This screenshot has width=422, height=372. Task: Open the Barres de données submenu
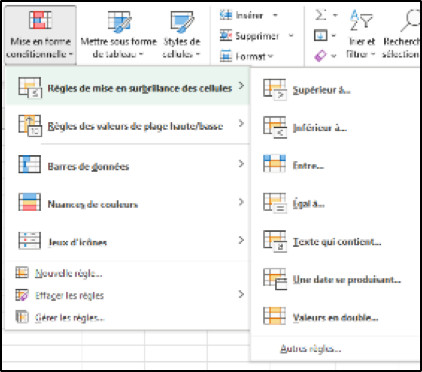pos(128,164)
